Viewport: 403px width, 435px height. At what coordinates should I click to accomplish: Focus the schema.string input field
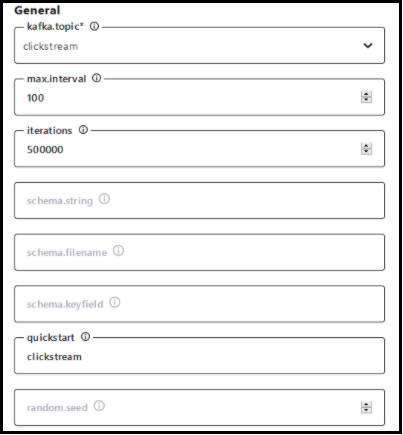[x=199, y=201]
